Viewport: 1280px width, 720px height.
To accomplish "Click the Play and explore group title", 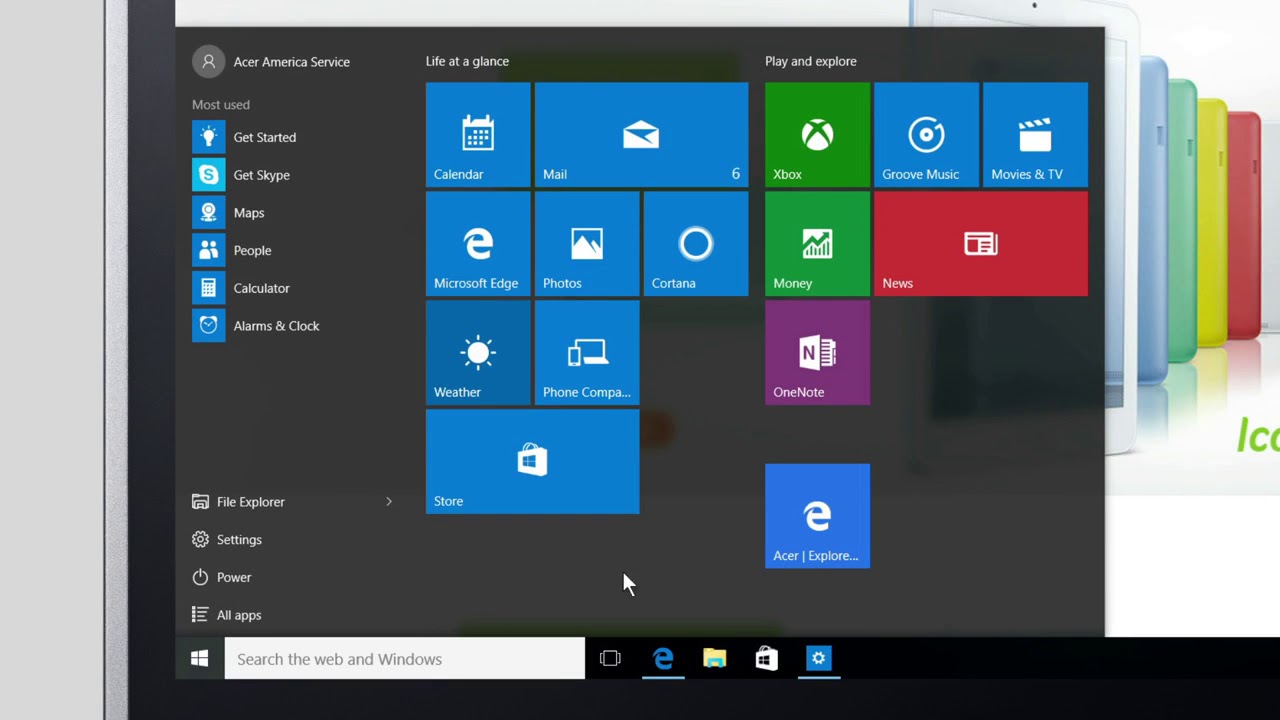I will (811, 62).
